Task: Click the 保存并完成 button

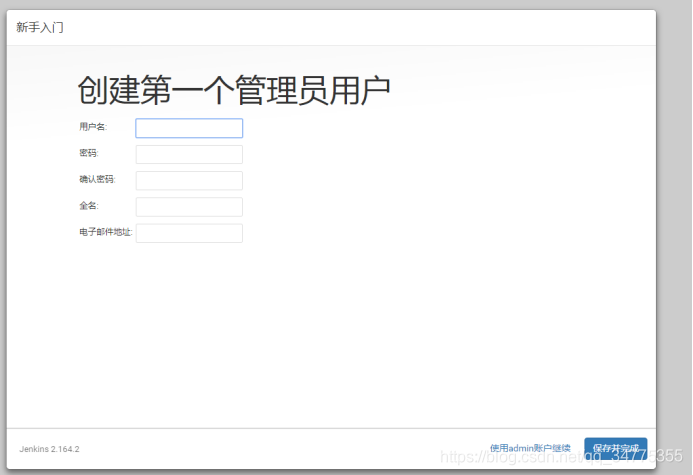Action: pyautogui.click(x=616, y=448)
